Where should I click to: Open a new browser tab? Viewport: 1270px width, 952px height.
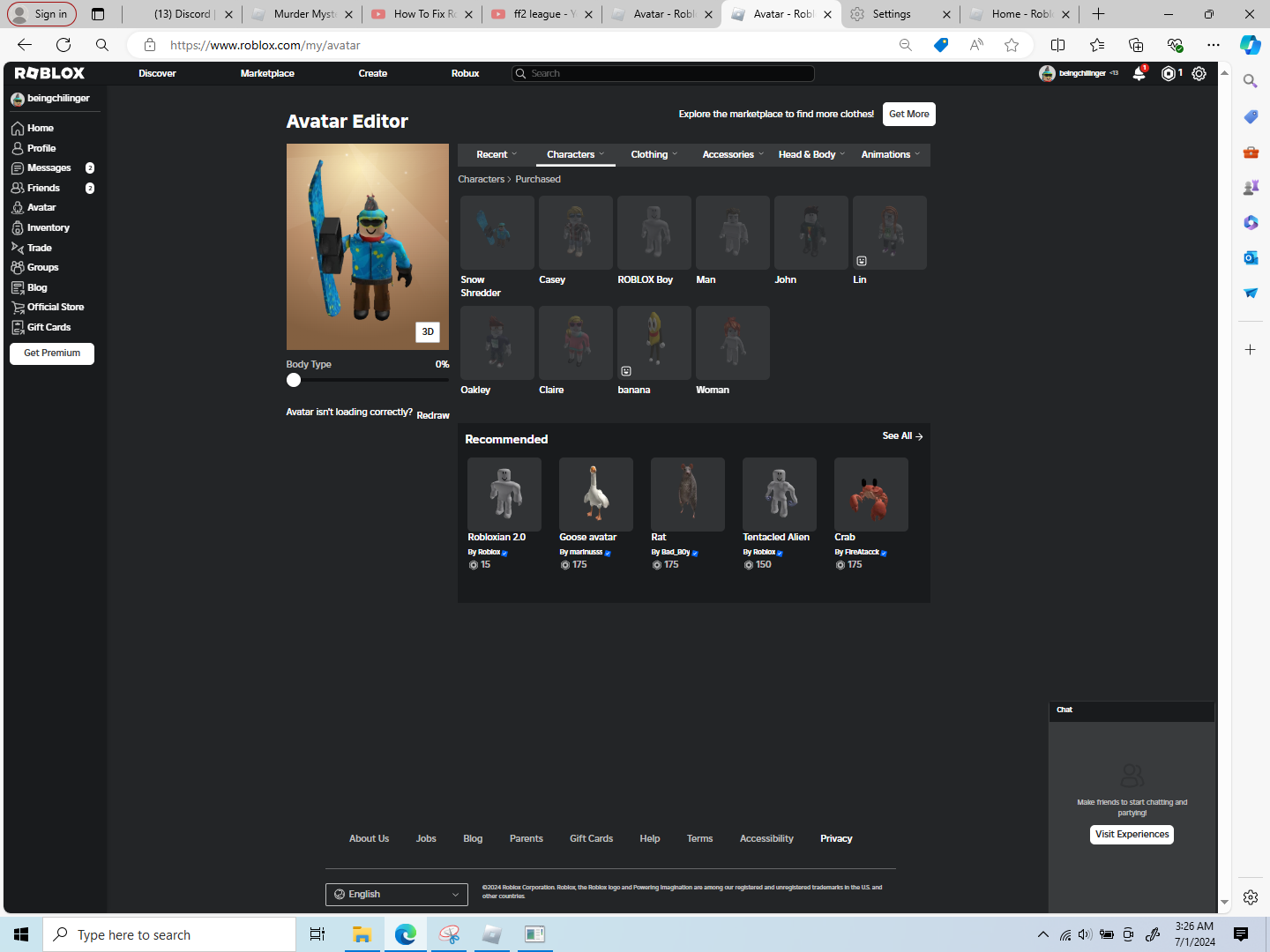coord(1098,14)
